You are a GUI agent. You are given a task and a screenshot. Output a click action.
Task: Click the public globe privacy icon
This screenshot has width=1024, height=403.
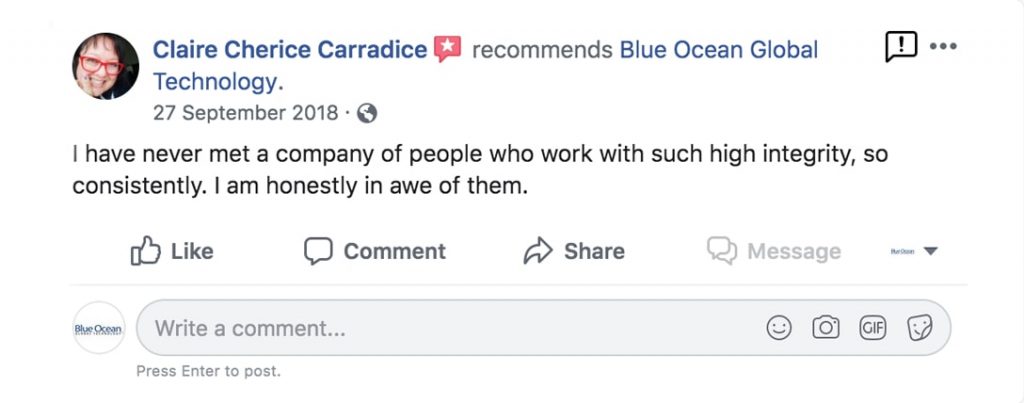(367, 113)
